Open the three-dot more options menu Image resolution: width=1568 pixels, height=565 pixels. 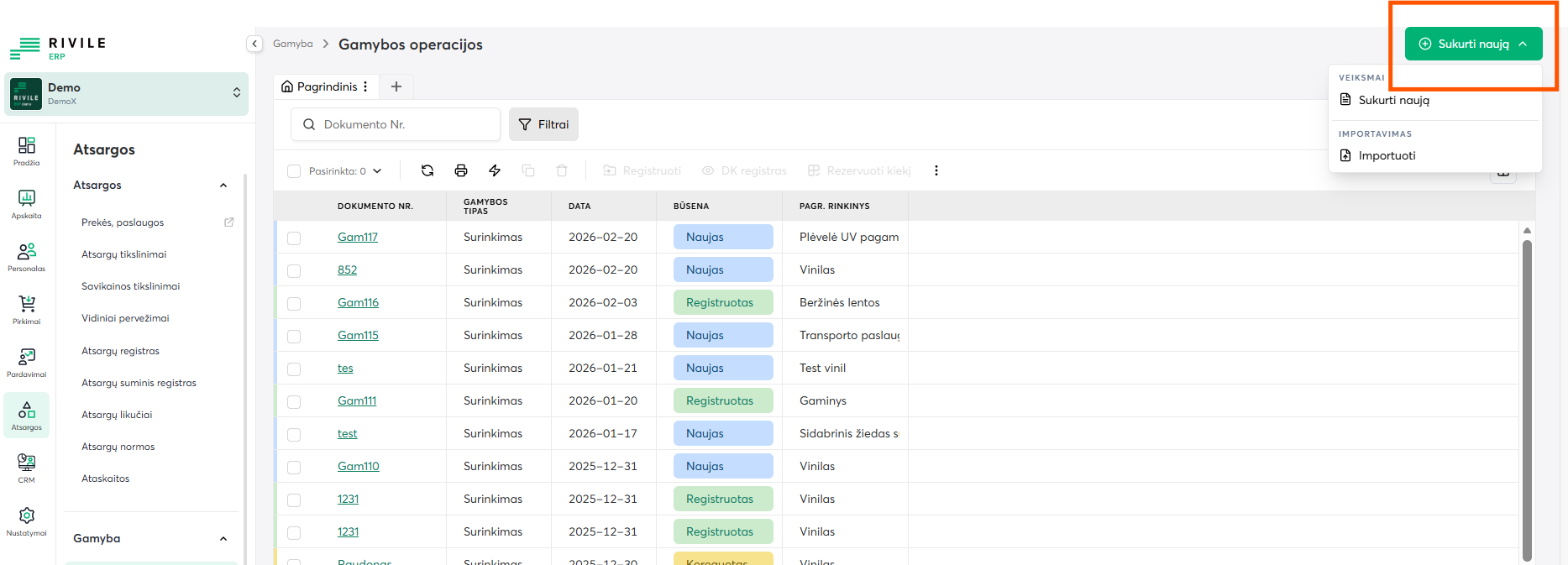point(936,170)
